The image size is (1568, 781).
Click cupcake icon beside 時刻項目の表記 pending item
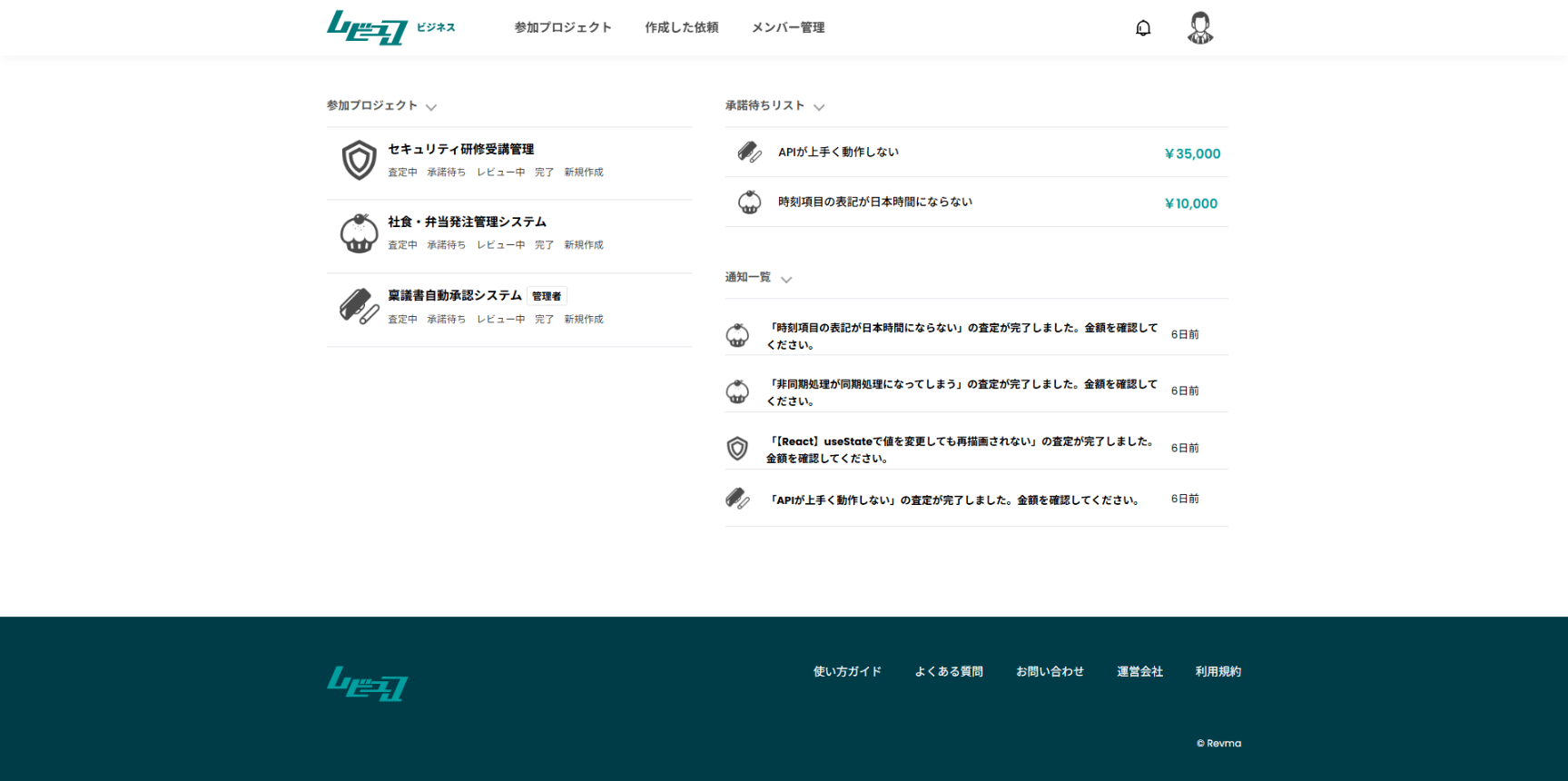point(749,203)
